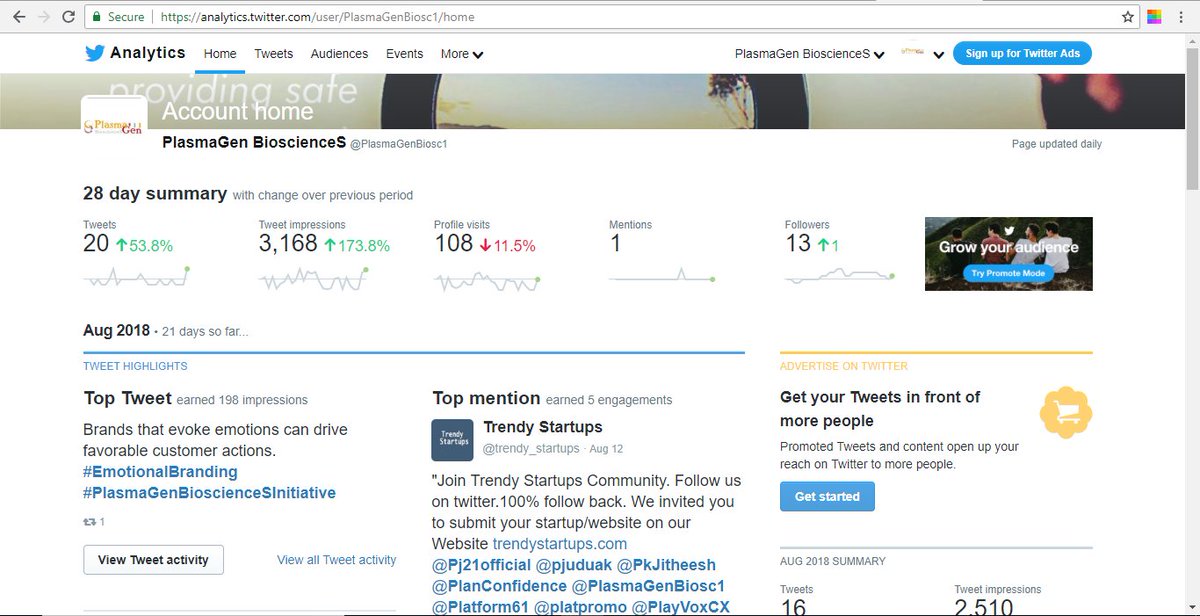1200x616 pixels.
Task: Open the Audiences tab
Action: coord(339,54)
